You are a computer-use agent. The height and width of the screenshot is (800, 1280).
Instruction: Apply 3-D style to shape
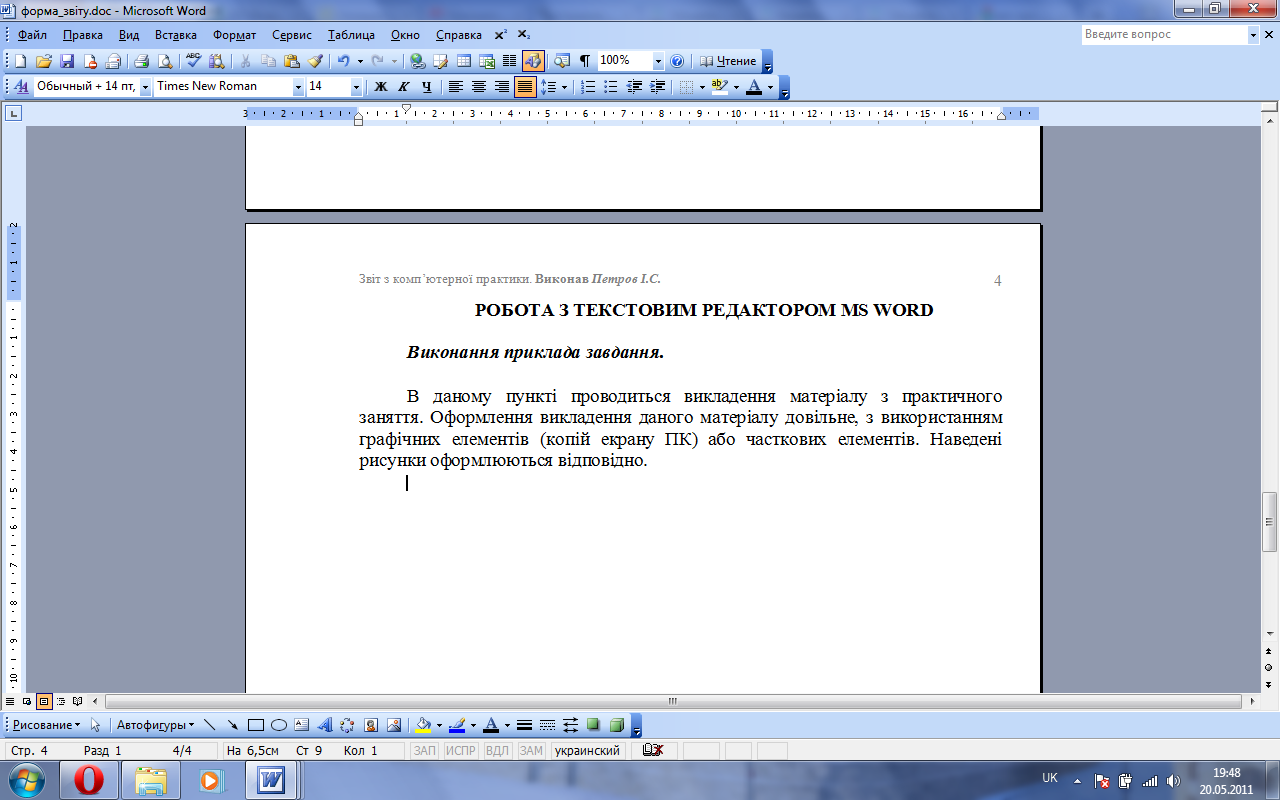pyautogui.click(x=617, y=725)
